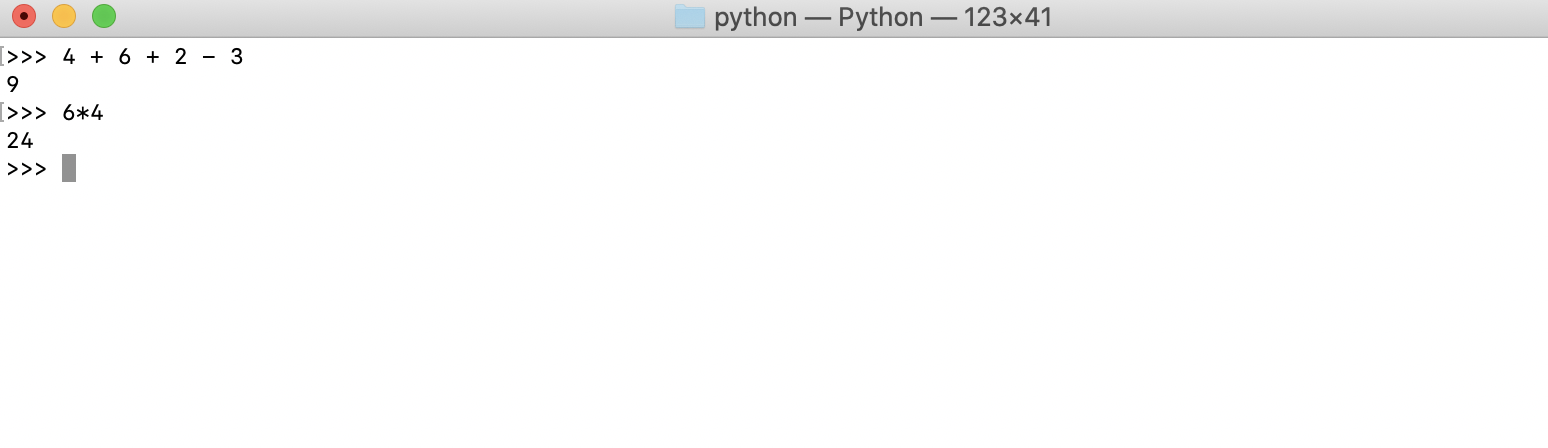Click the last empty '>>>' prompt

[27, 169]
